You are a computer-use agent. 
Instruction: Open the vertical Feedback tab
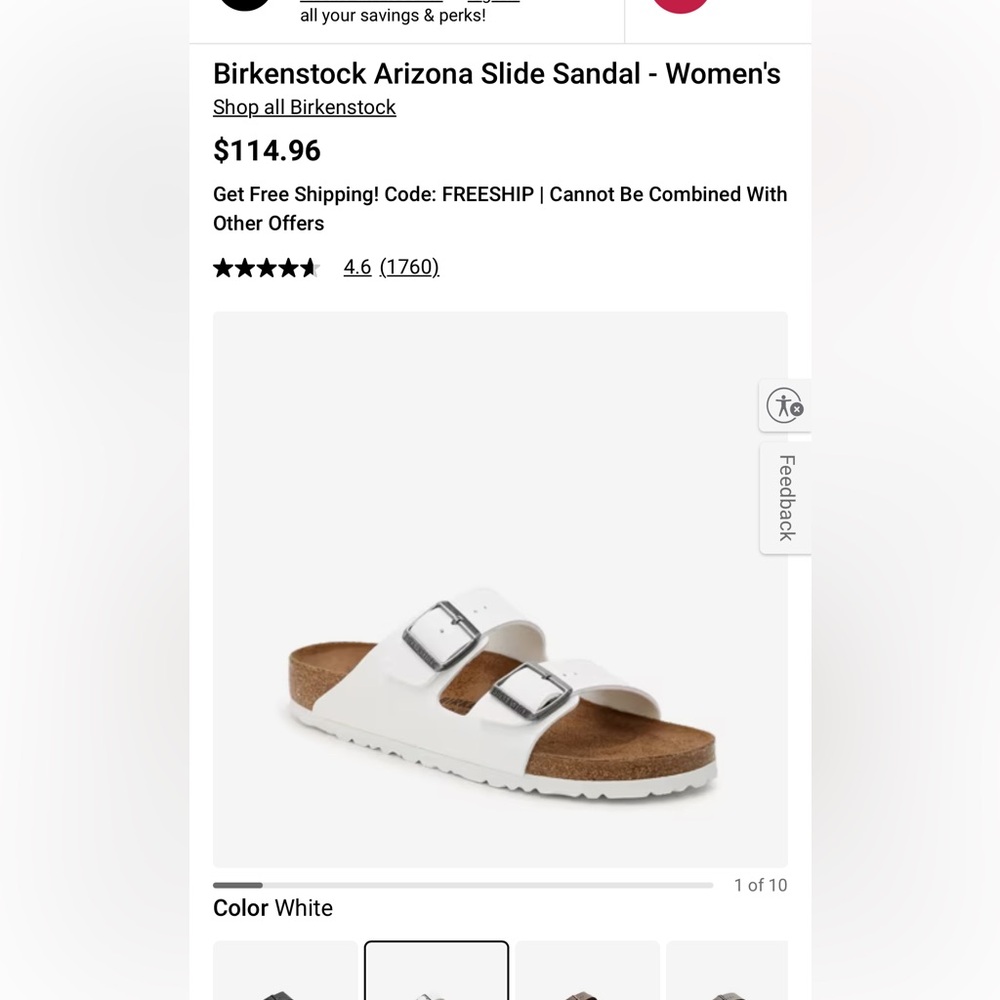pos(785,498)
